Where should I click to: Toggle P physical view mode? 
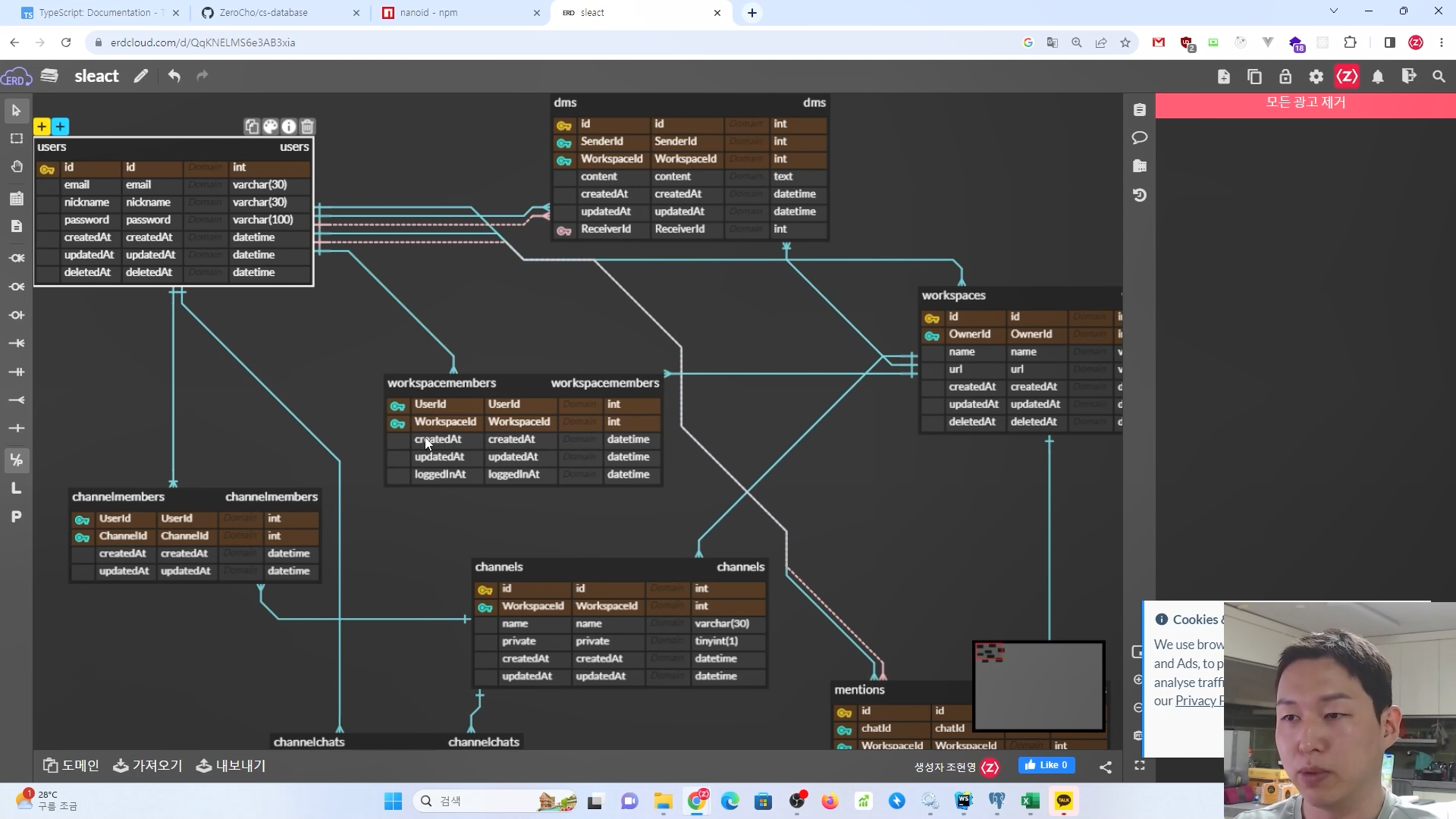point(17,517)
